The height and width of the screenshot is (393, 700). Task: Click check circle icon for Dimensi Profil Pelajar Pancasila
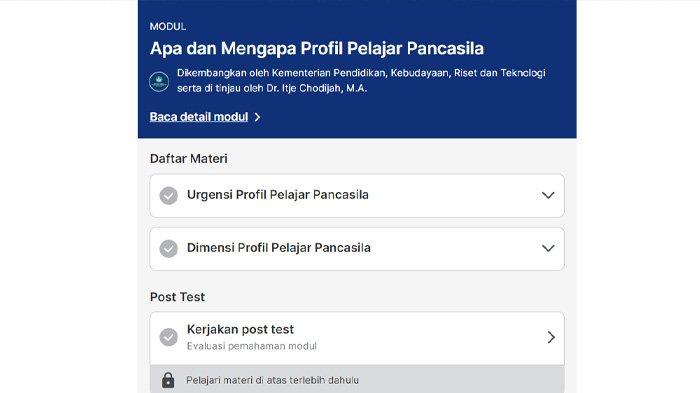click(169, 249)
